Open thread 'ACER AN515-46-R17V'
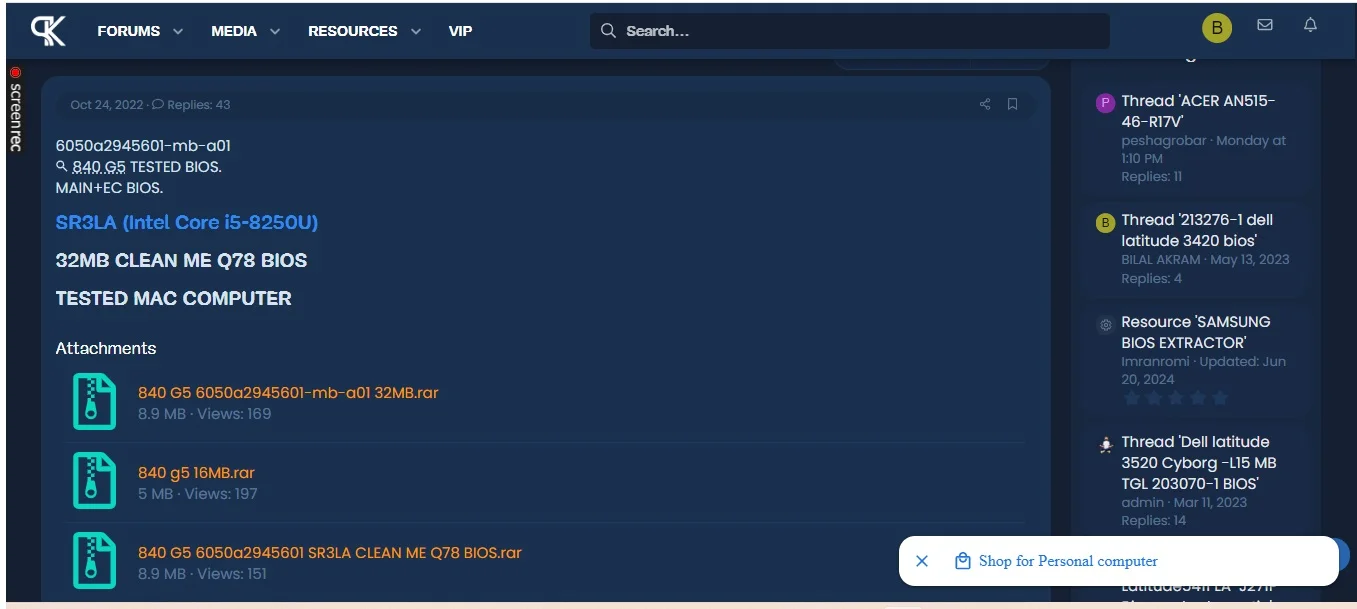 tap(1197, 111)
